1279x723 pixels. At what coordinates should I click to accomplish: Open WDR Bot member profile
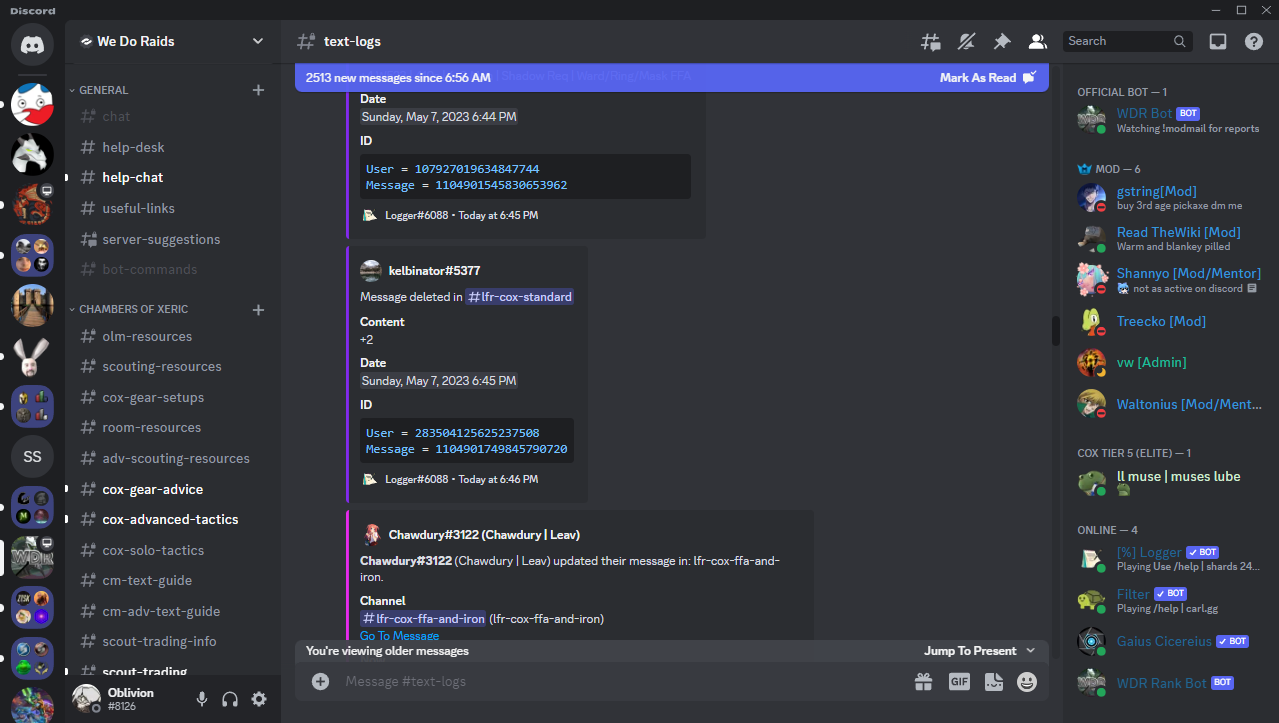(1168, 120)
